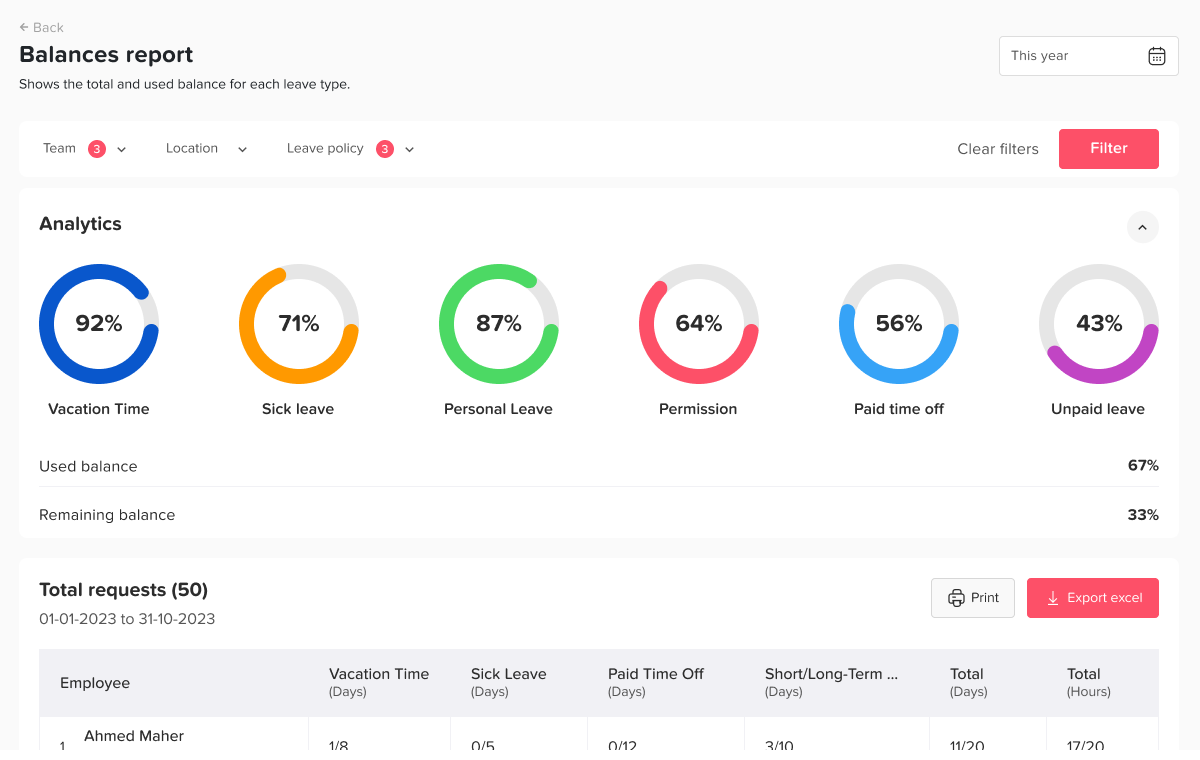This screenshot has height=760, width=1200.
Task: Click the Vacation Time column header
Action: pos(378,682)
